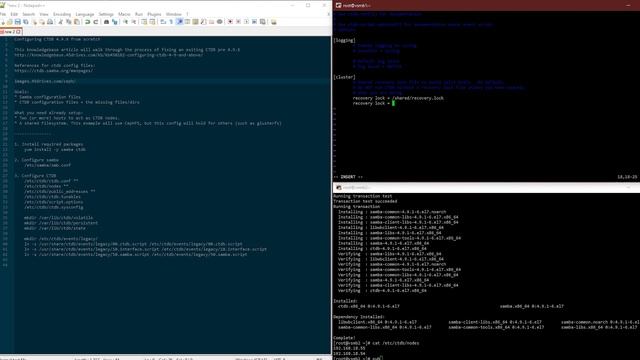Click the top terminal window's title icon

[338, 5]
